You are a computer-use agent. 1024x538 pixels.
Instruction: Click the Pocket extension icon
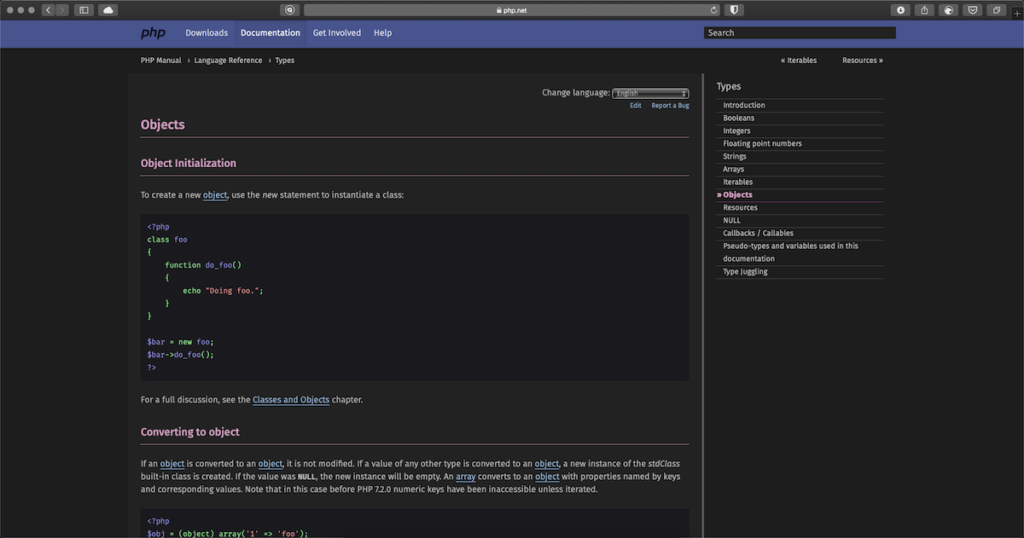tap(972, 10)
